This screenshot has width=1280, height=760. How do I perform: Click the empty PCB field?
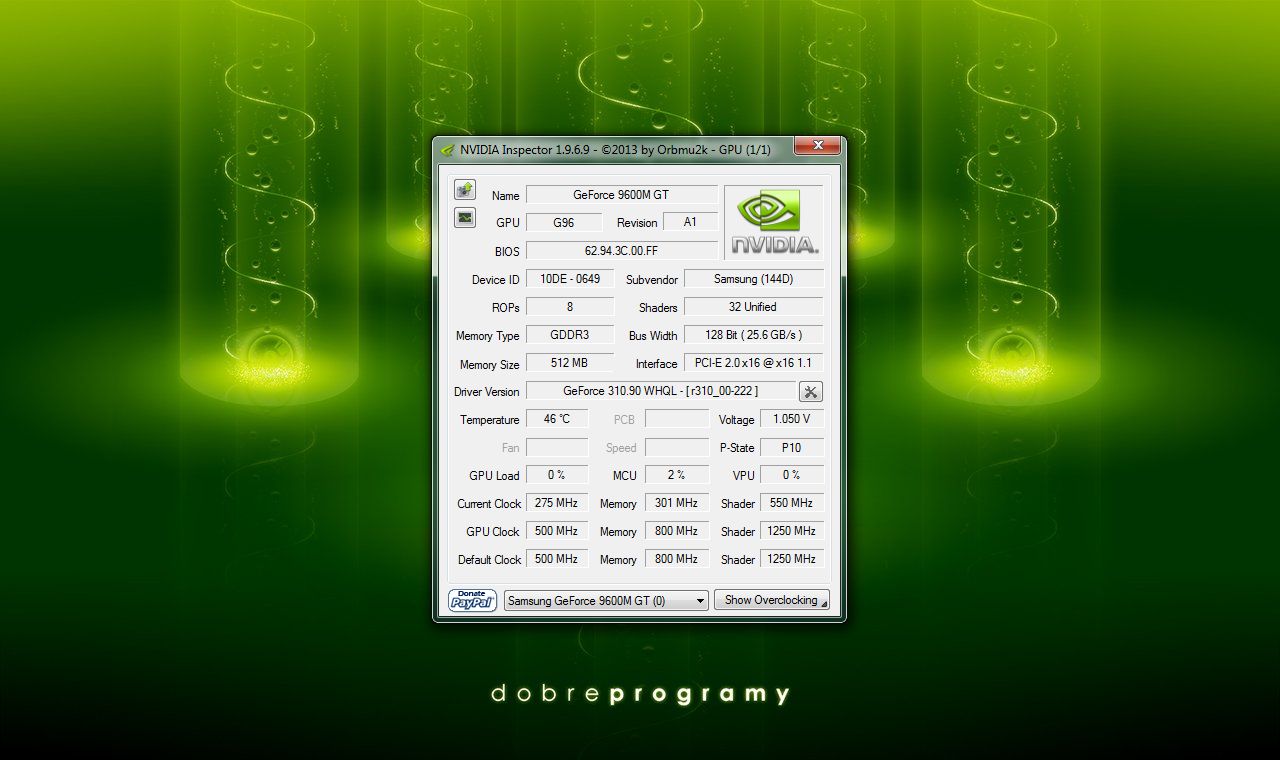point(677,419)
